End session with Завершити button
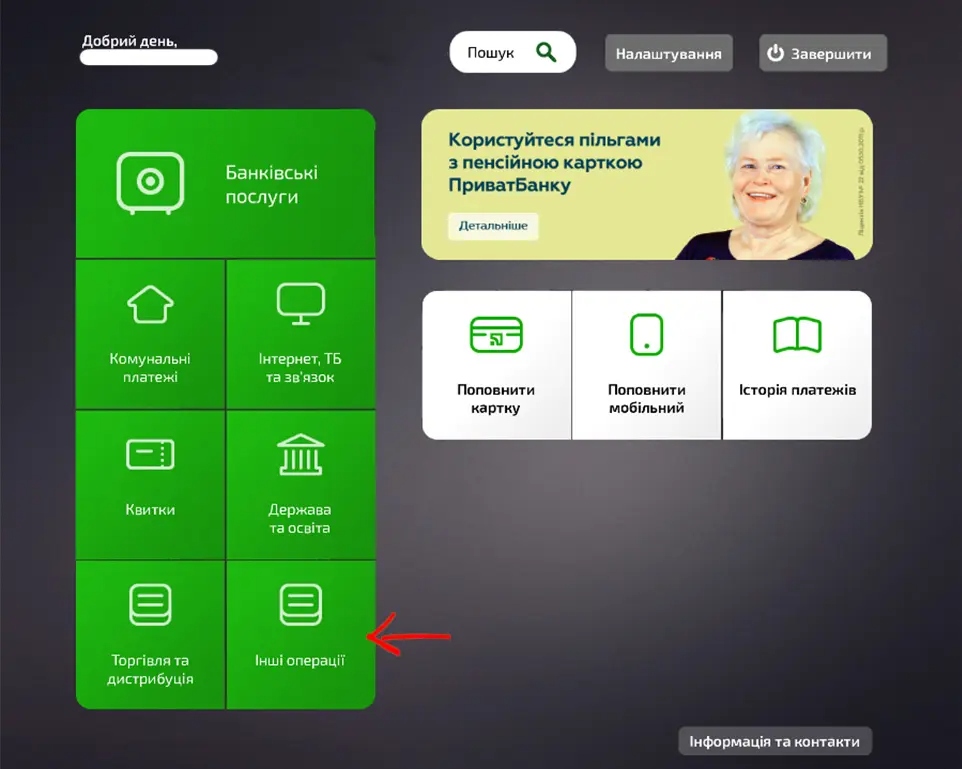Screen dimensions: 962x769 823,53
